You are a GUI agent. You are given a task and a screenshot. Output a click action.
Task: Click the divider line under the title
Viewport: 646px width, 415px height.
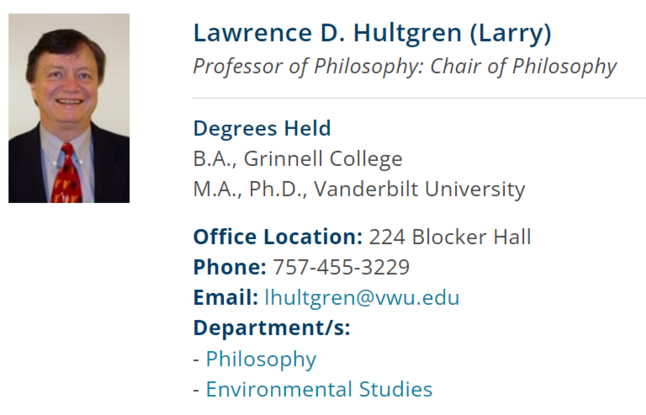(x=419, y=98)
